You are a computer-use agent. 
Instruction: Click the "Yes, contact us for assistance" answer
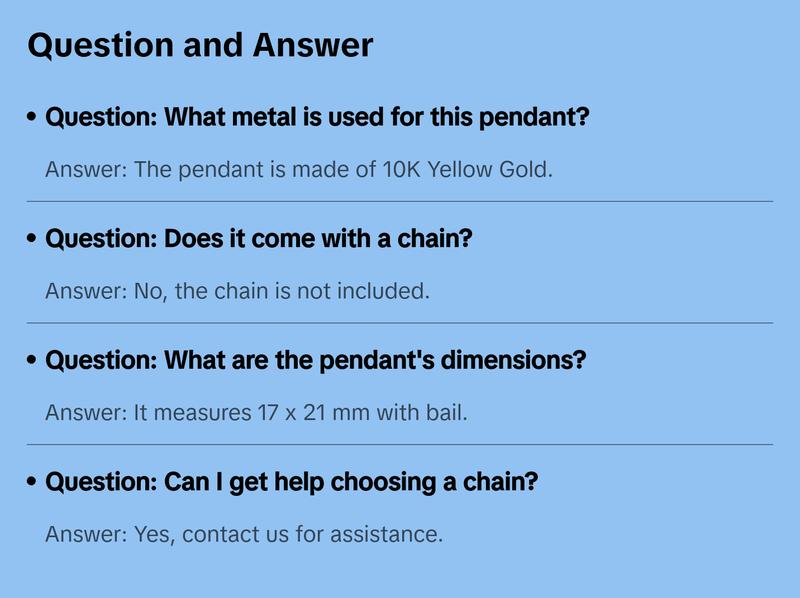pos(243,534)
